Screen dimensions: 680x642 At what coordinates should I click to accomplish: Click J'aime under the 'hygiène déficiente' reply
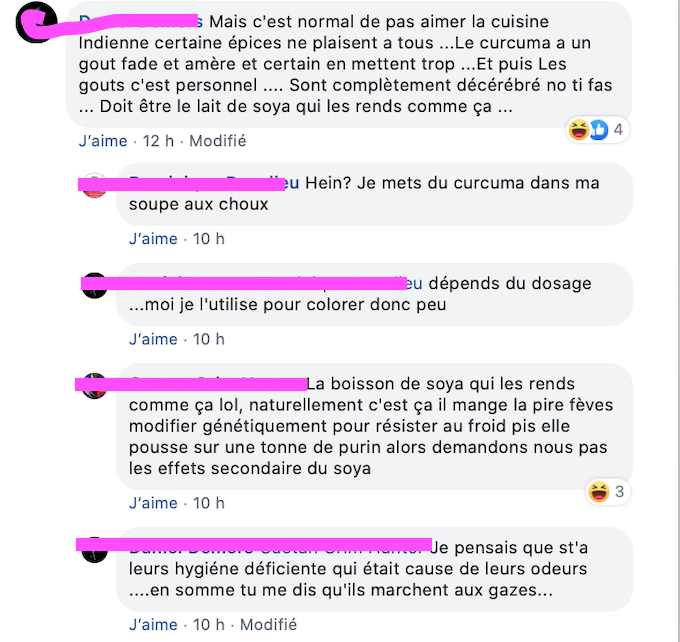click(x=154, y=625)
